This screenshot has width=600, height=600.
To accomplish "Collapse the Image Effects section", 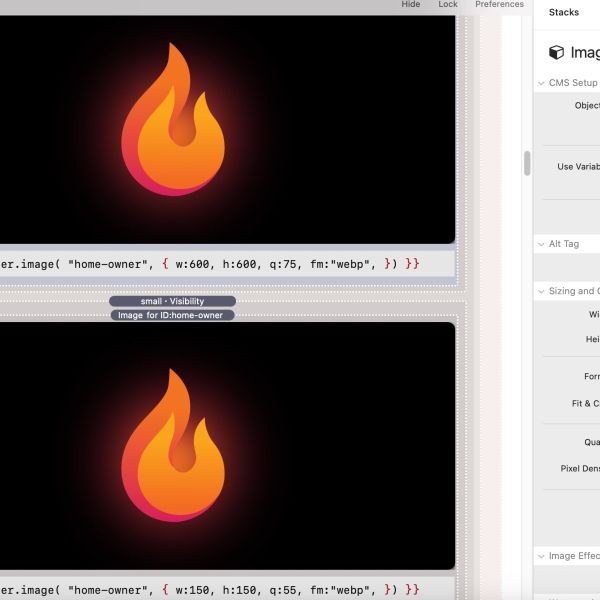I will [x=541, y=556].
